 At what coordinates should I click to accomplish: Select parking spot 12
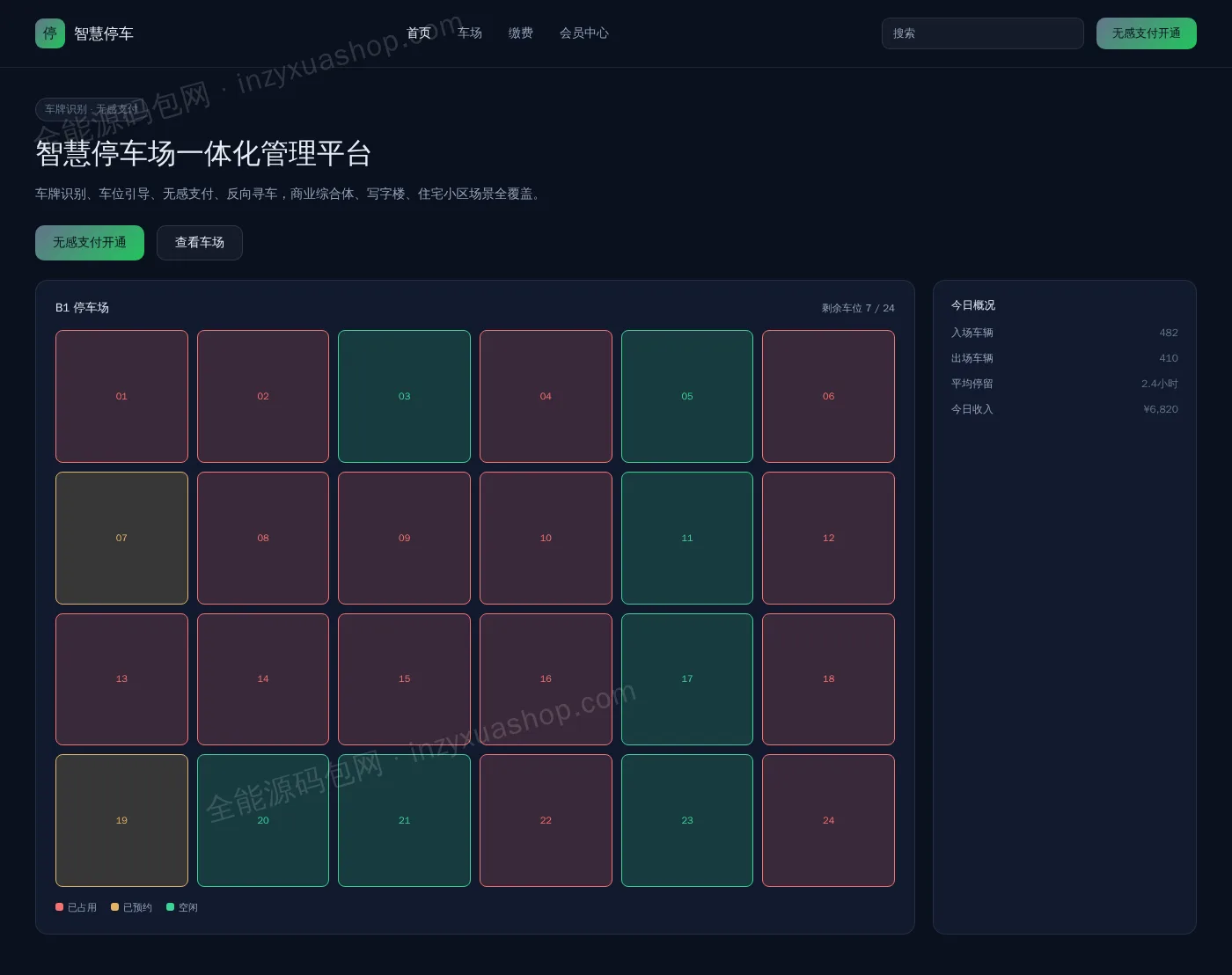tap(829, 539)
